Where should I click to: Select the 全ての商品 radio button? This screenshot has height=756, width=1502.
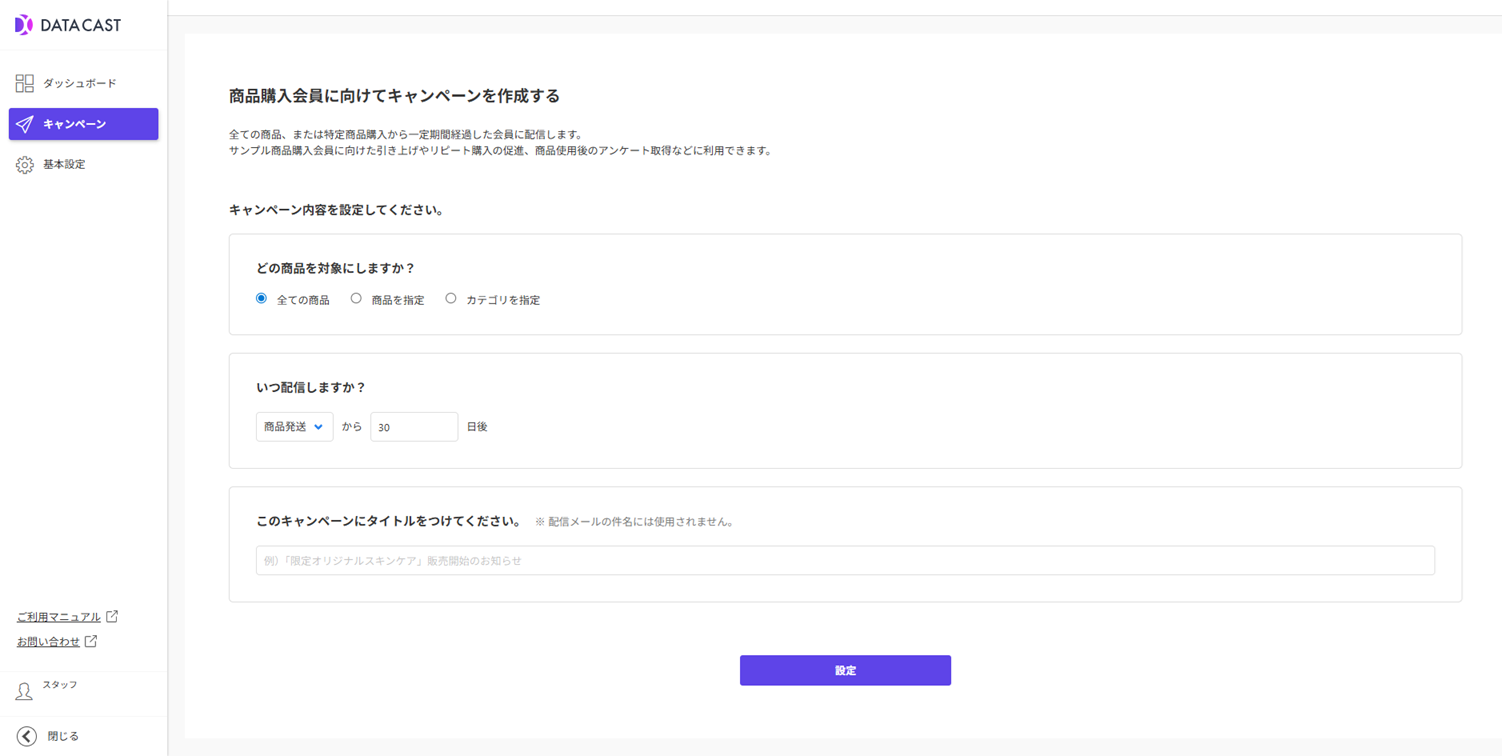(x=262, y=298)
